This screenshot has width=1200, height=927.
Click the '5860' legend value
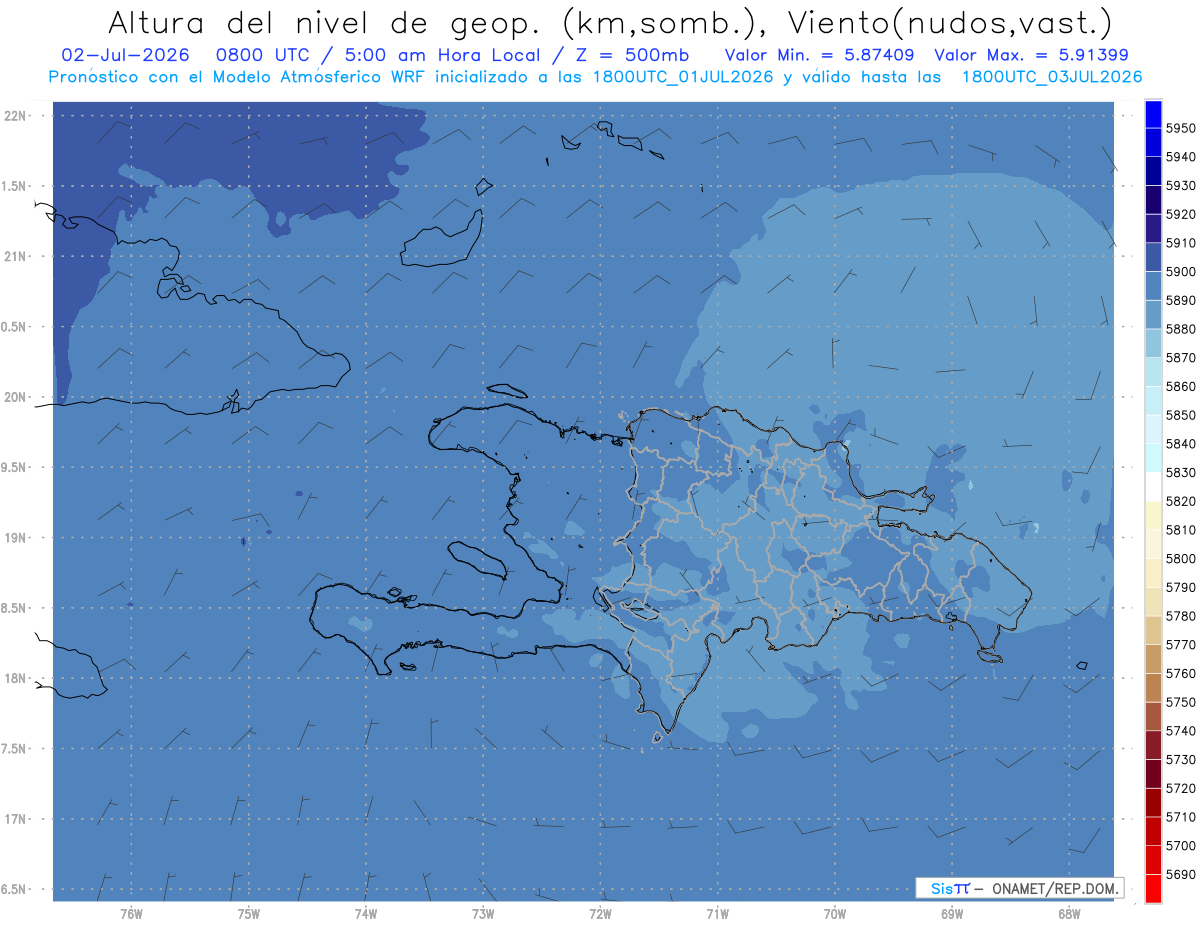1180,386
